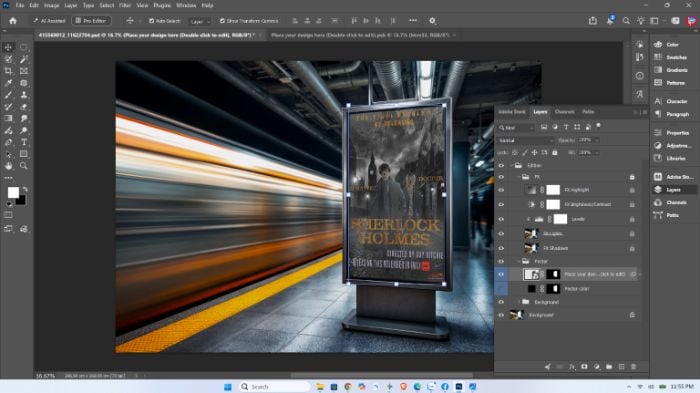Create new group folder icon in Layers panel
Image resolution: width=700 pixels, height=393 pixels.
click(609, 367)
